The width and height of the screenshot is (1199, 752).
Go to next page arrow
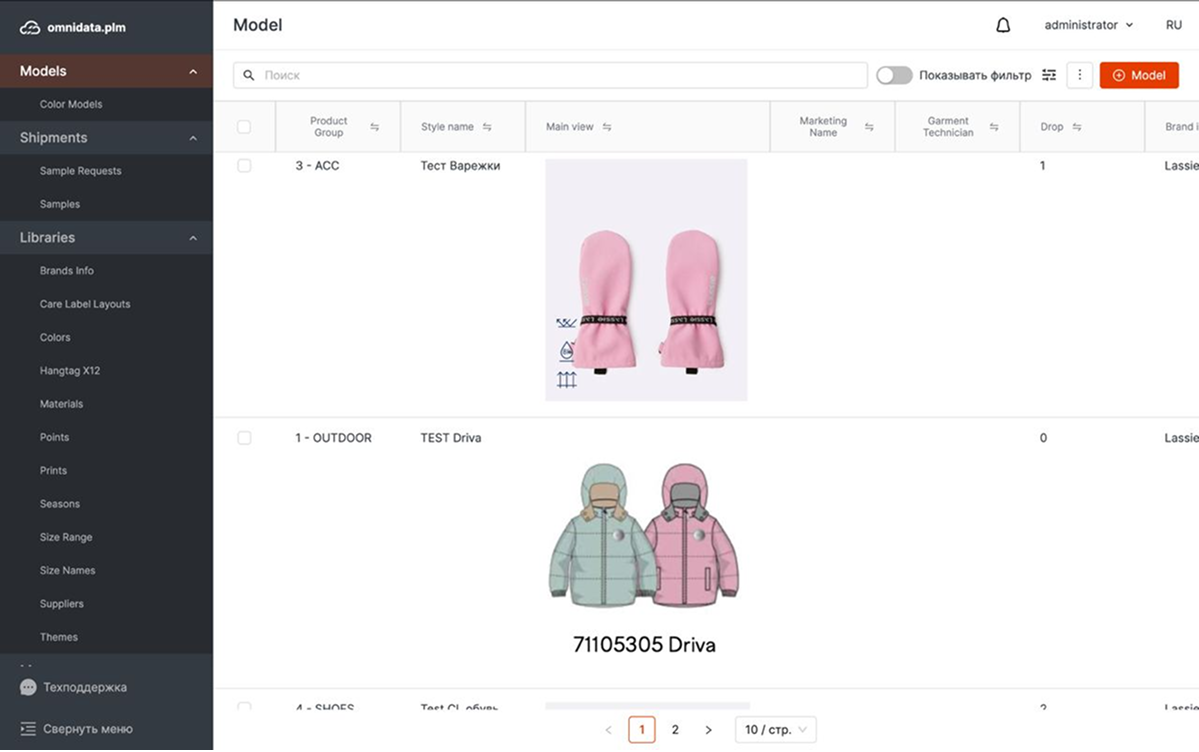pos(708,730)
